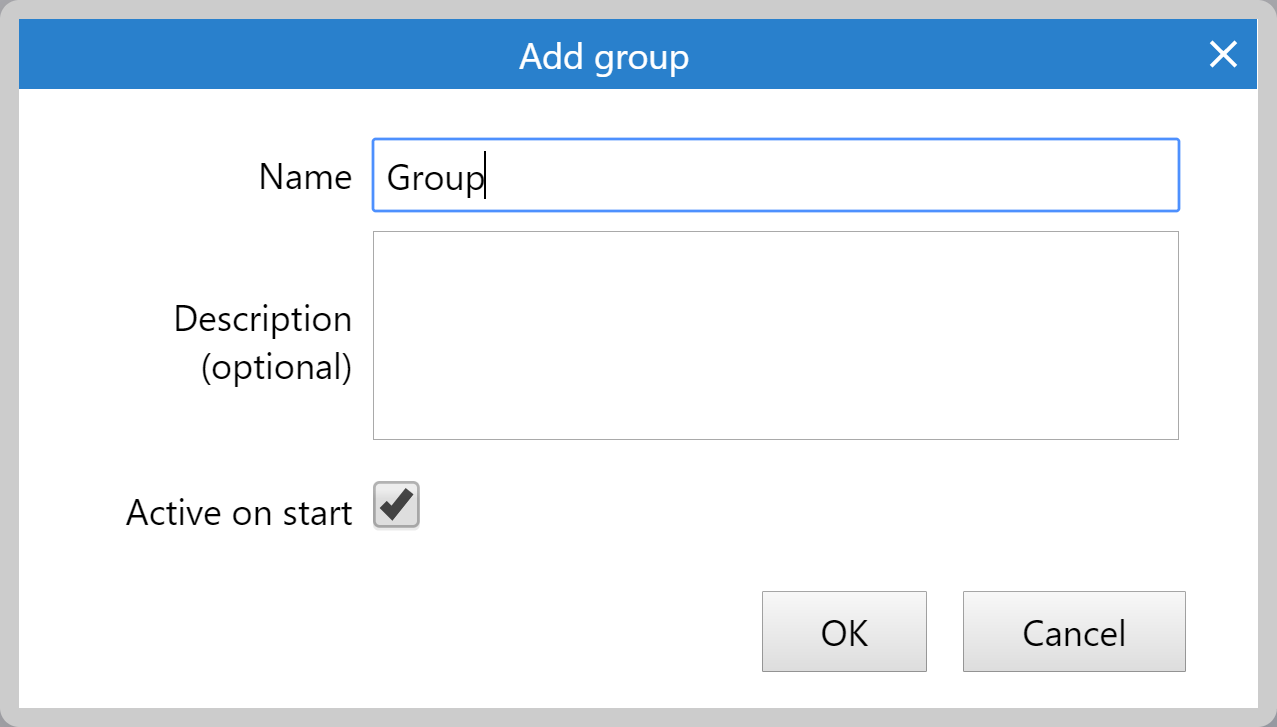The image size is (1277, 727).
Task: Cancel adding the new group
Action: coord(1073,631)
